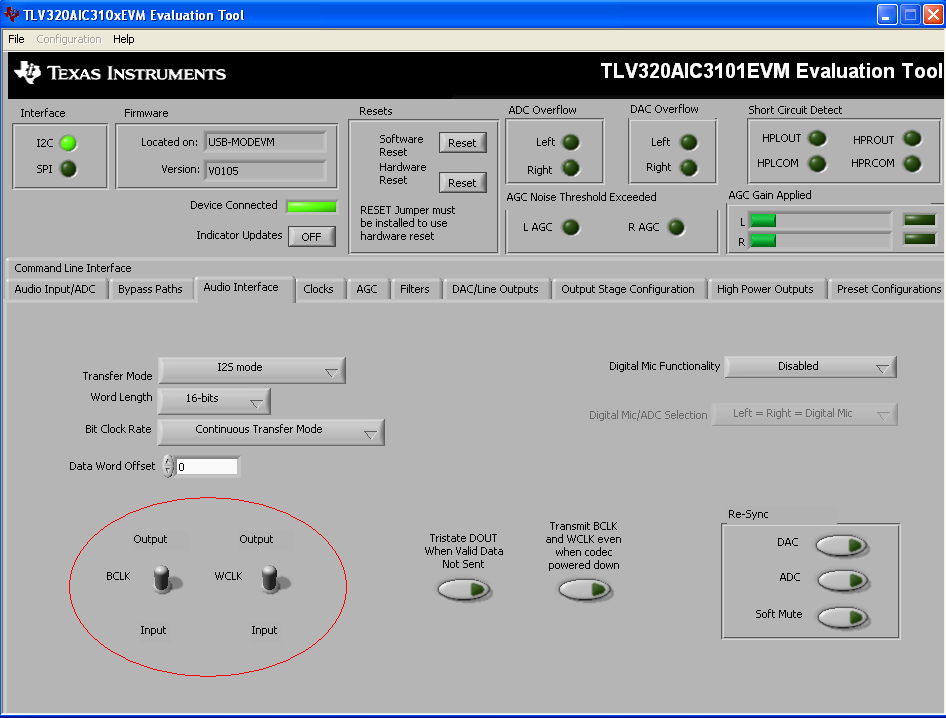Viewport: 946px width, 718px height.
Task: Switch to the Audio Input/ADC tab
Action: [x=55, y=289]
